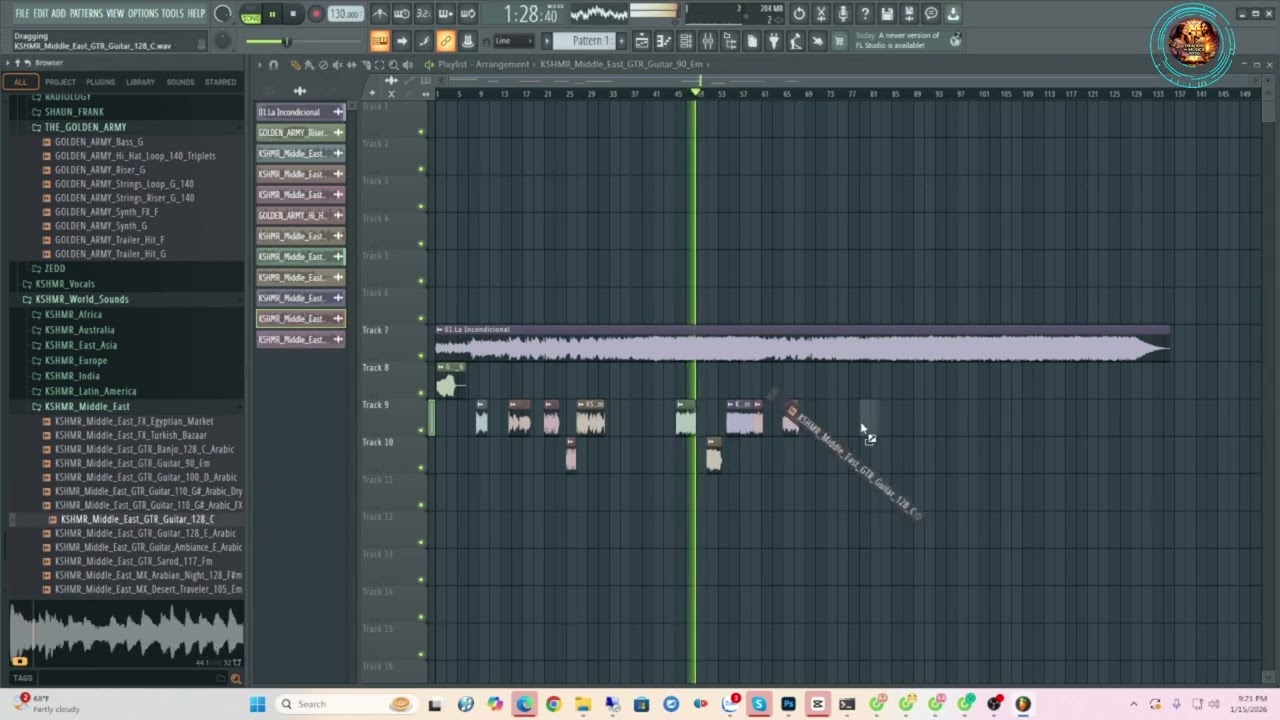Select the Paint brush tool in Playlist

[x=309, y=65]
